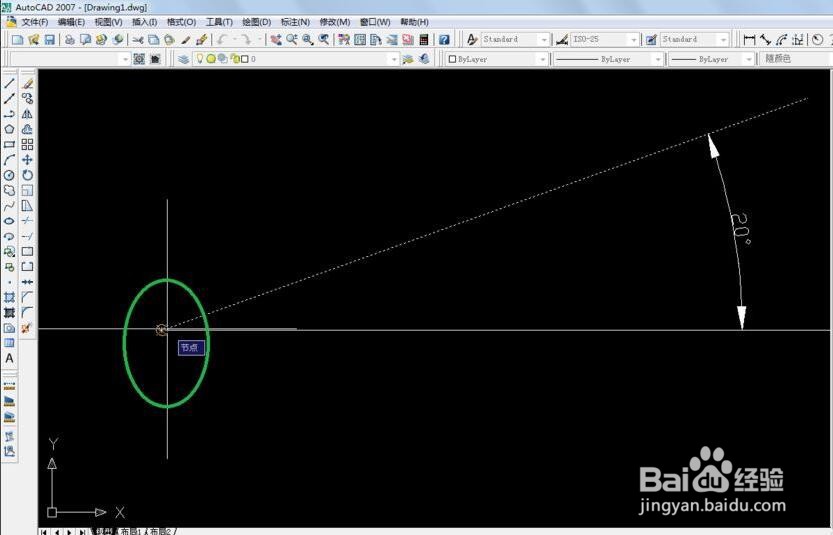Open the ByLayer linetype dropdown

[x=658, y=59]
